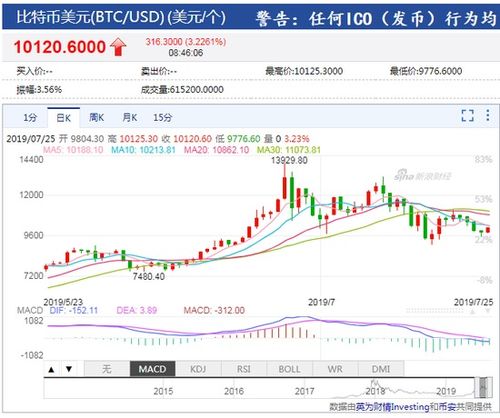Click the MA5: 10188.10 label
The image size is (500, 418).
pyautogui.click(x=73, y=150)
